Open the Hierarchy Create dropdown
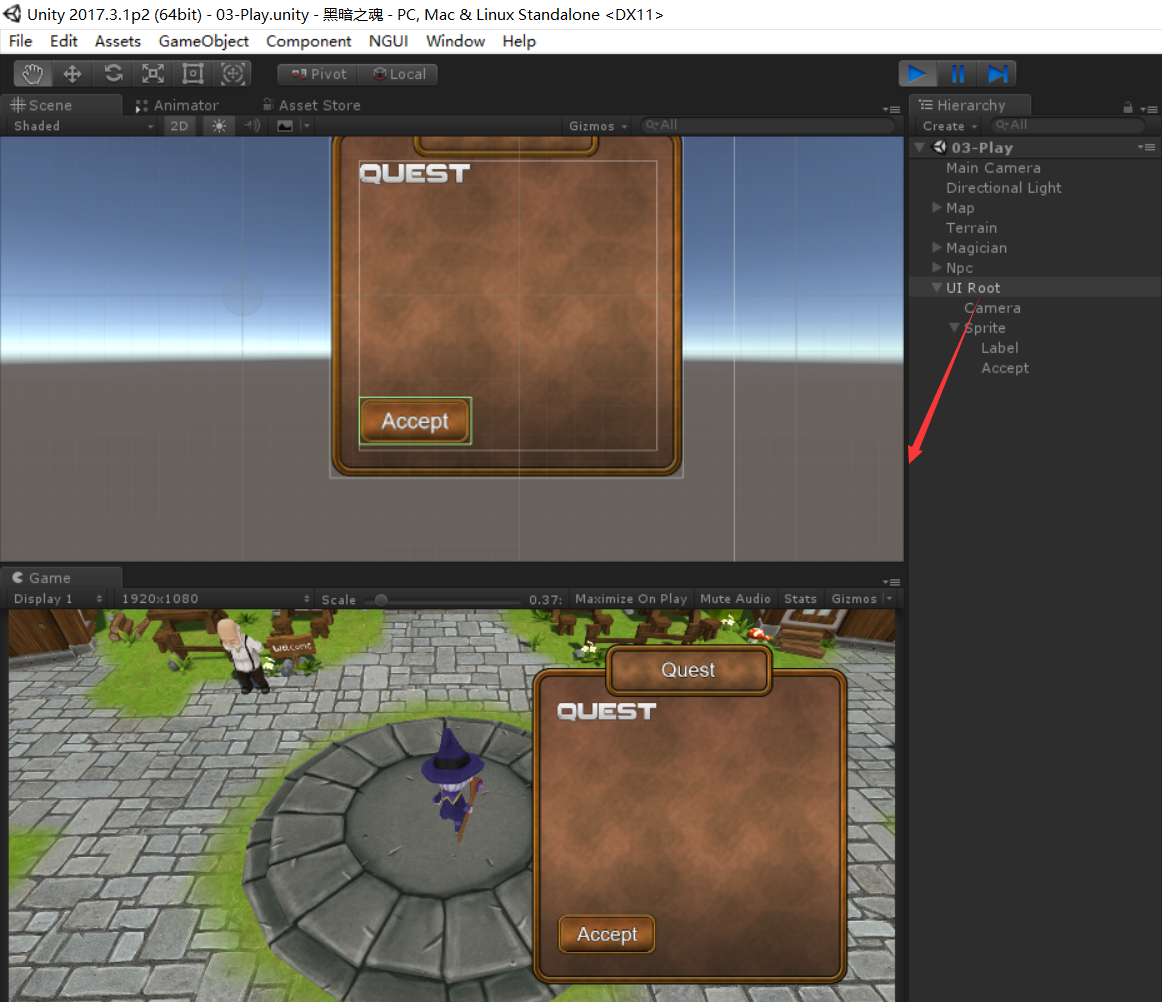The height and width of the screenshot is (1002, 1162). tap(950, 126)
